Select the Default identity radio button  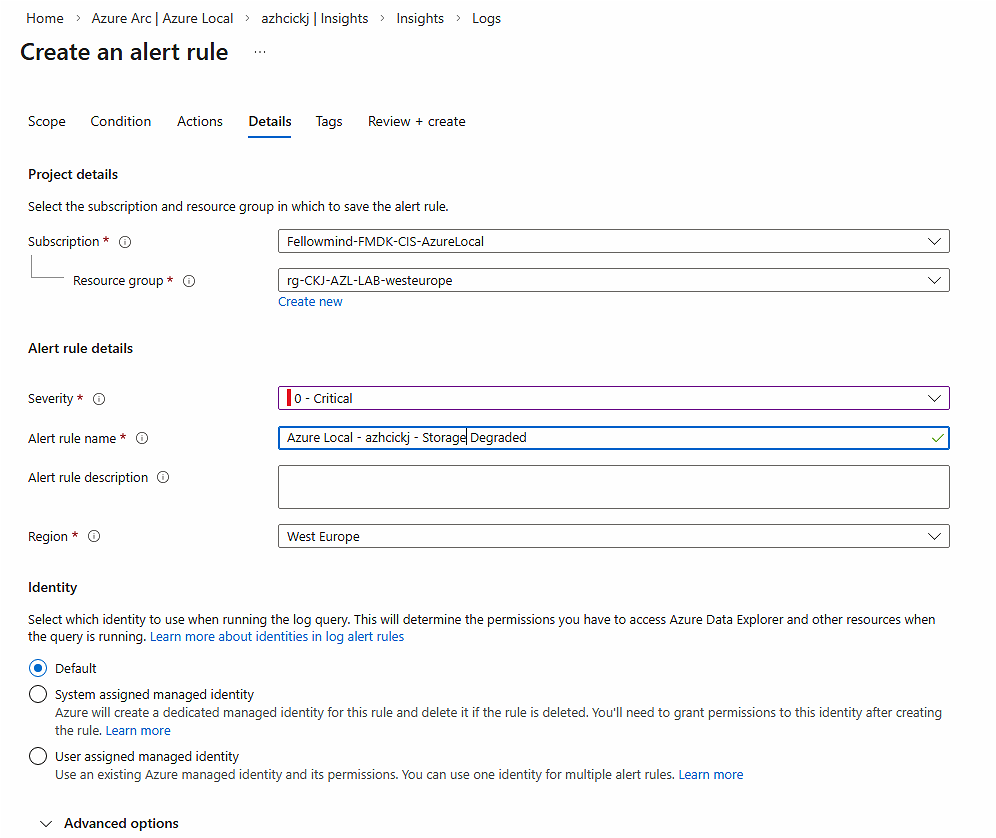tap(38, 668)
